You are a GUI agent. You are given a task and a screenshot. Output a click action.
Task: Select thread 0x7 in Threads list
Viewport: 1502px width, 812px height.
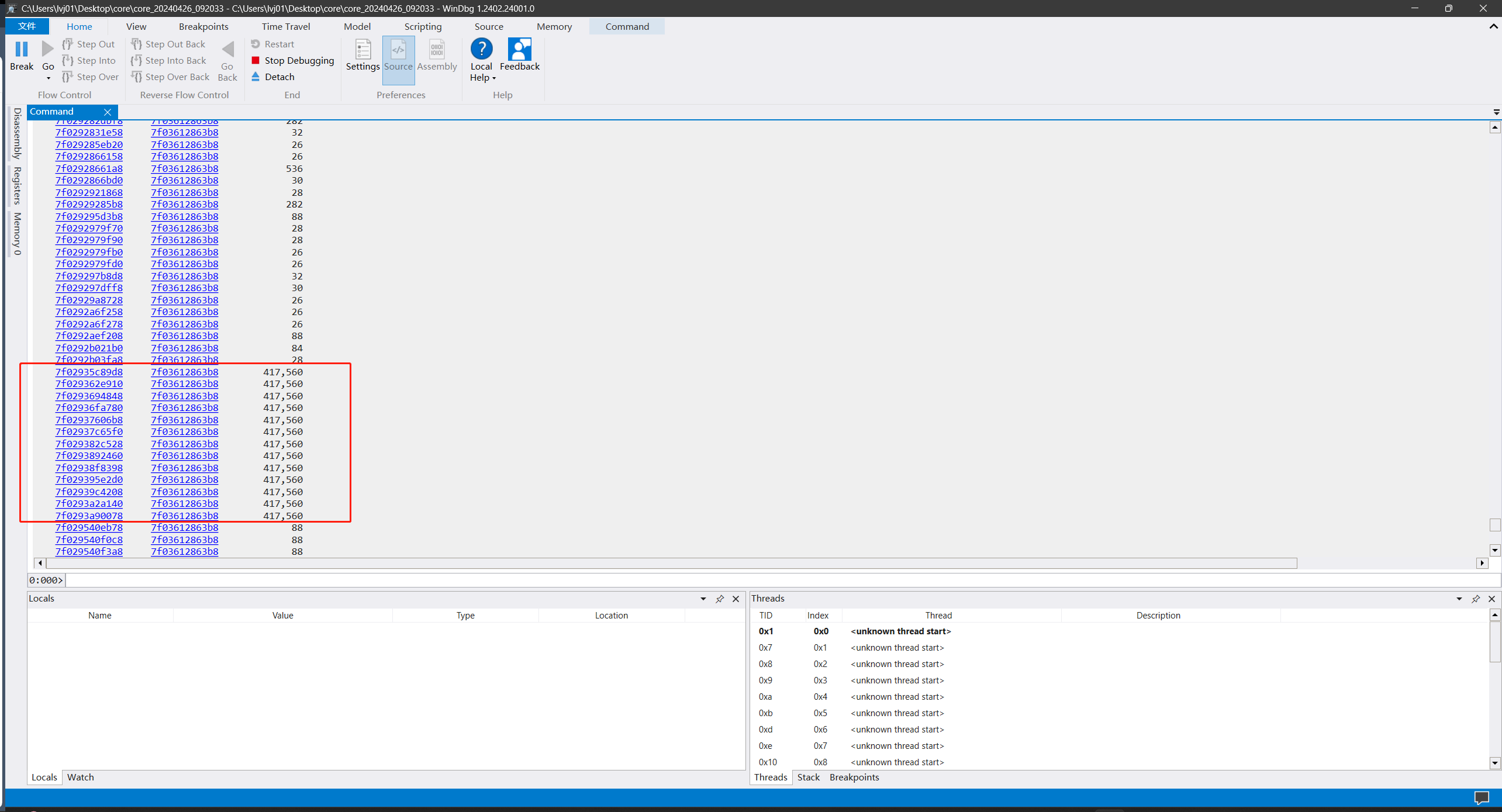(x=765, y=648)
